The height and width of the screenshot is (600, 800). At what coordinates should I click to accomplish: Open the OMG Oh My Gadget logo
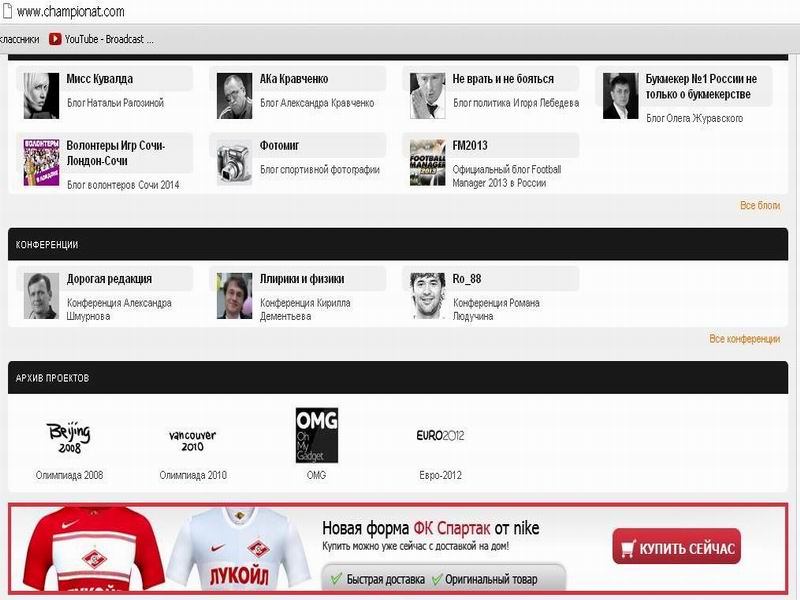pos(317,435)
